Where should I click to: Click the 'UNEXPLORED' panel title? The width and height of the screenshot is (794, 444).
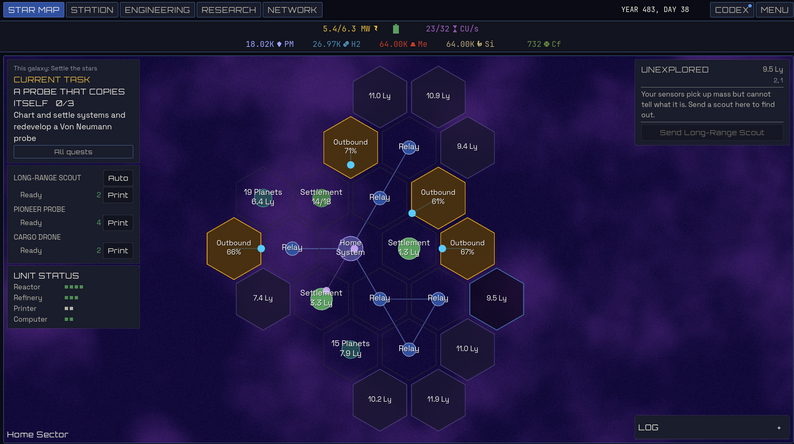click(674, 70)
